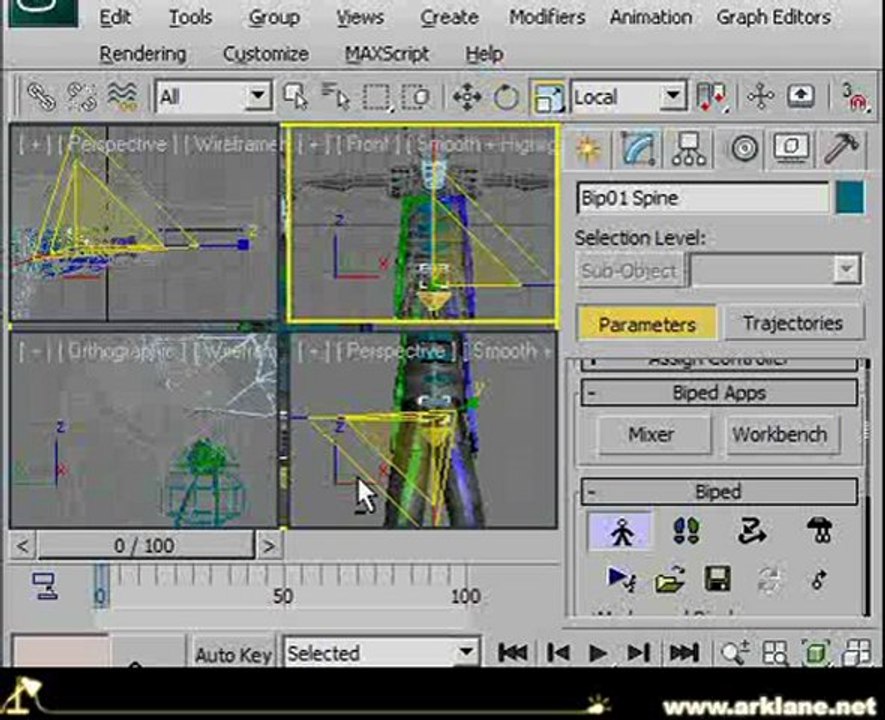Collapse the Biped Apps rollout
This screenshot has height=720, width=885.
coord(719,393)
